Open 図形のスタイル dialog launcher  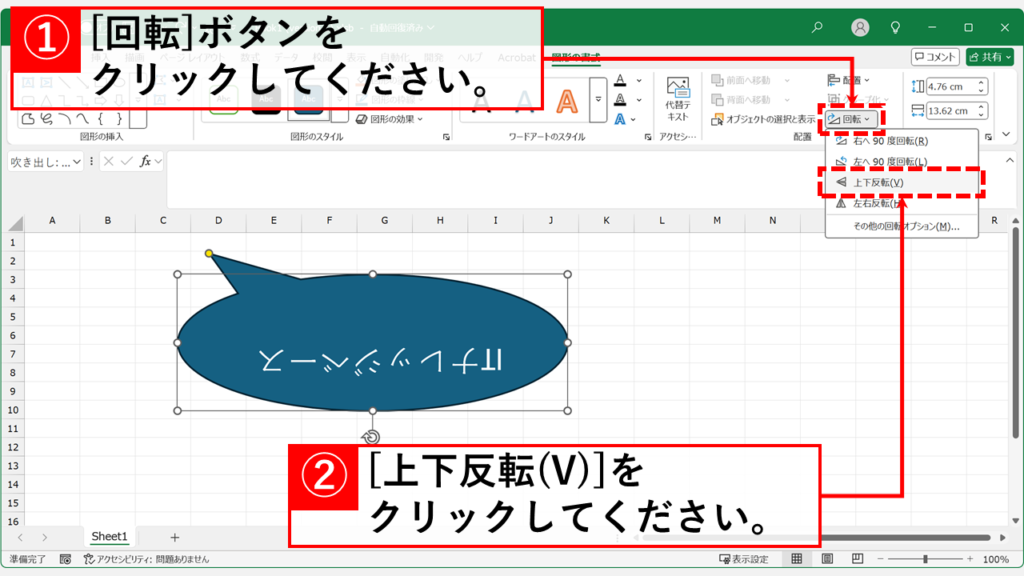446,137
